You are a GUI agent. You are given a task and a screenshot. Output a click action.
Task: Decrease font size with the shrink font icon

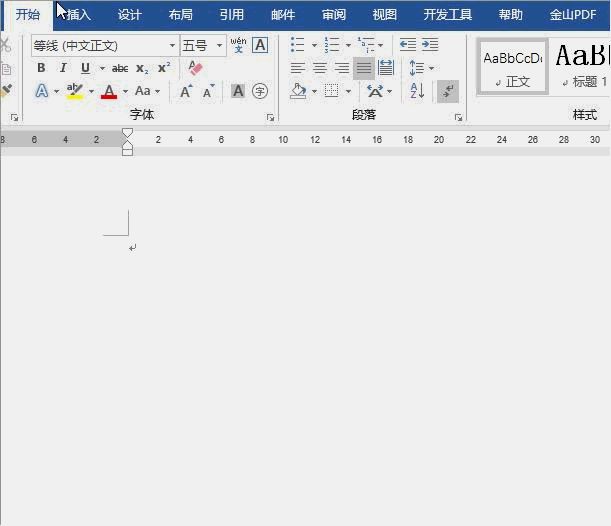coord(208,91)
